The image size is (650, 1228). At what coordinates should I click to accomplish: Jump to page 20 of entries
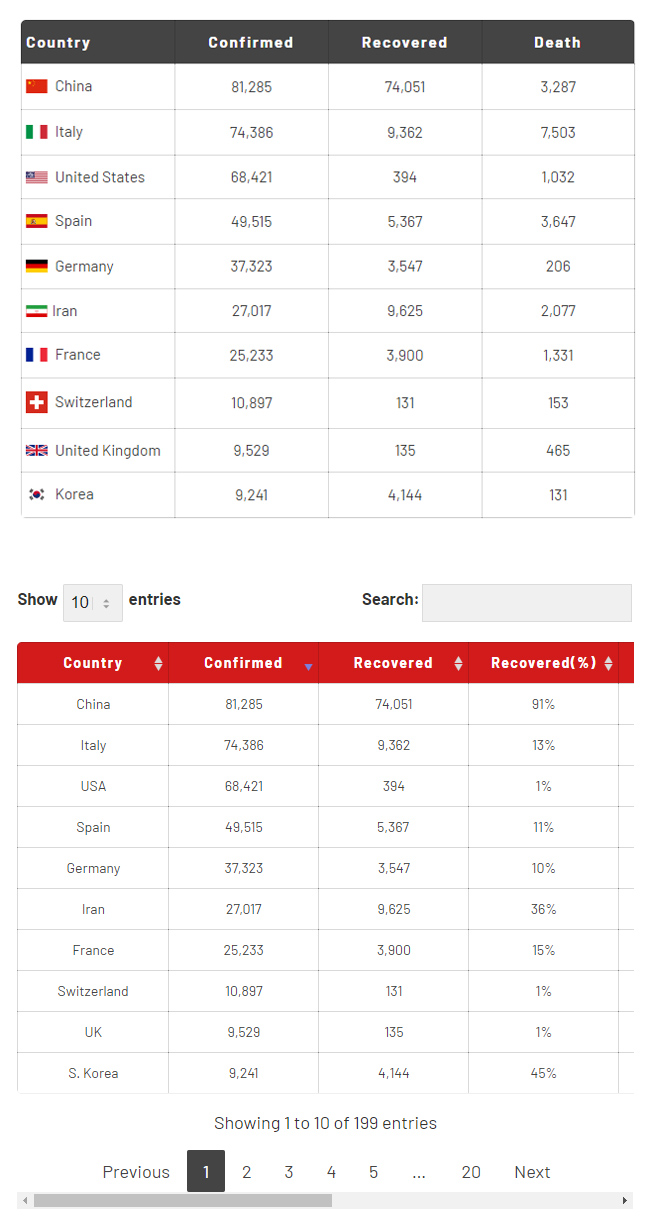471,1172
